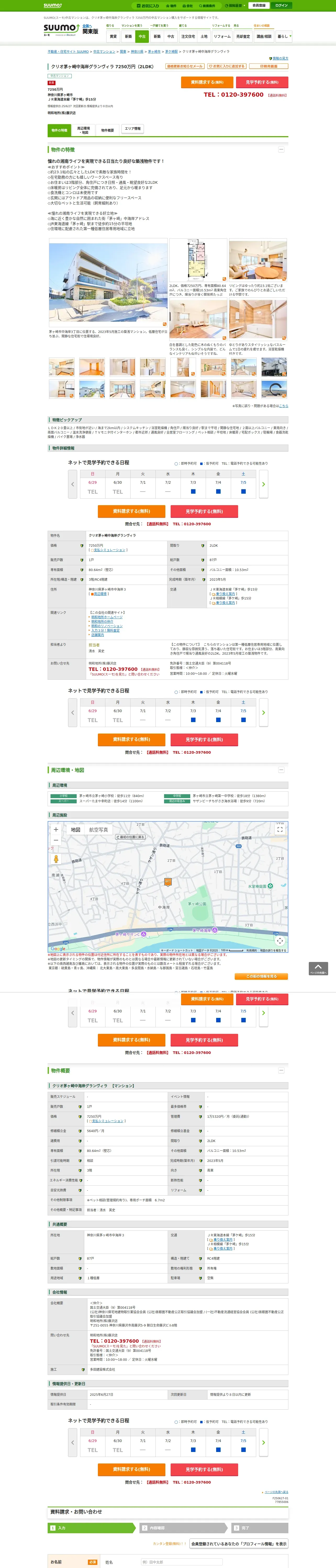Click the orange property marker on the map

[x=168, y=881]
